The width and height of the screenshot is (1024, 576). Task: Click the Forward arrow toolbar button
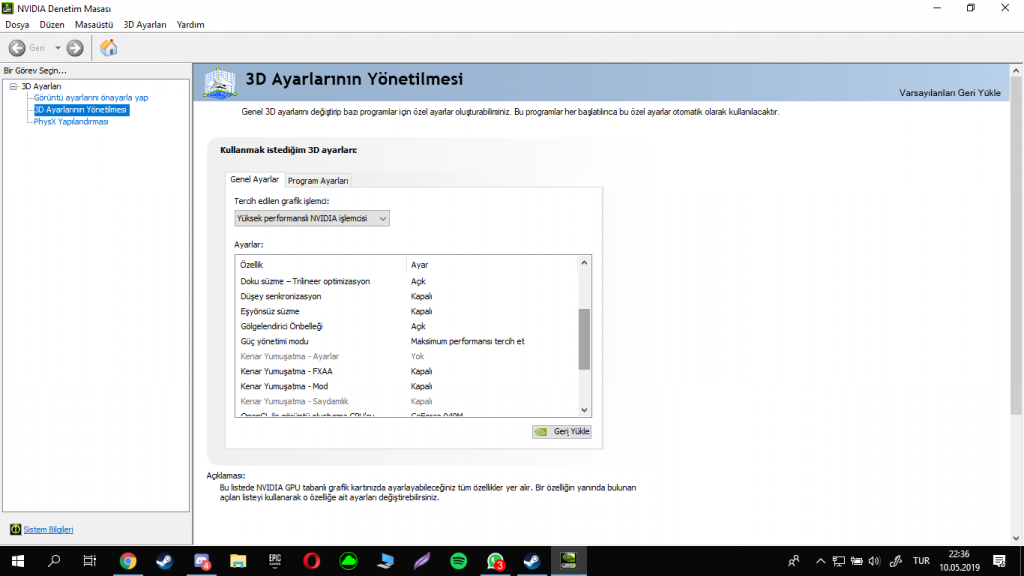tap(75, 48)
